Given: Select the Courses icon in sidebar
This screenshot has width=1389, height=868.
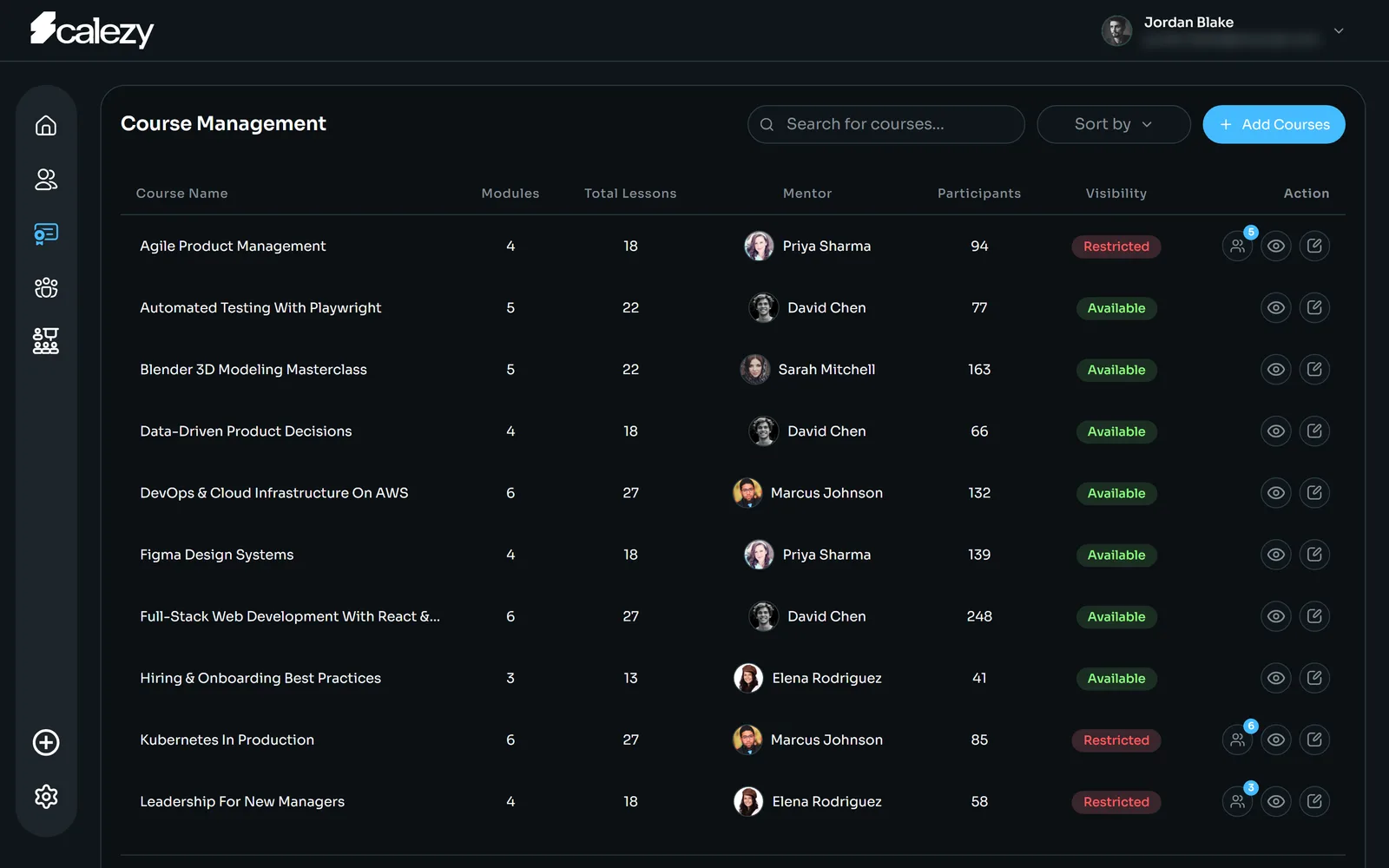Looking at the screenshot, I should point(46,233).
